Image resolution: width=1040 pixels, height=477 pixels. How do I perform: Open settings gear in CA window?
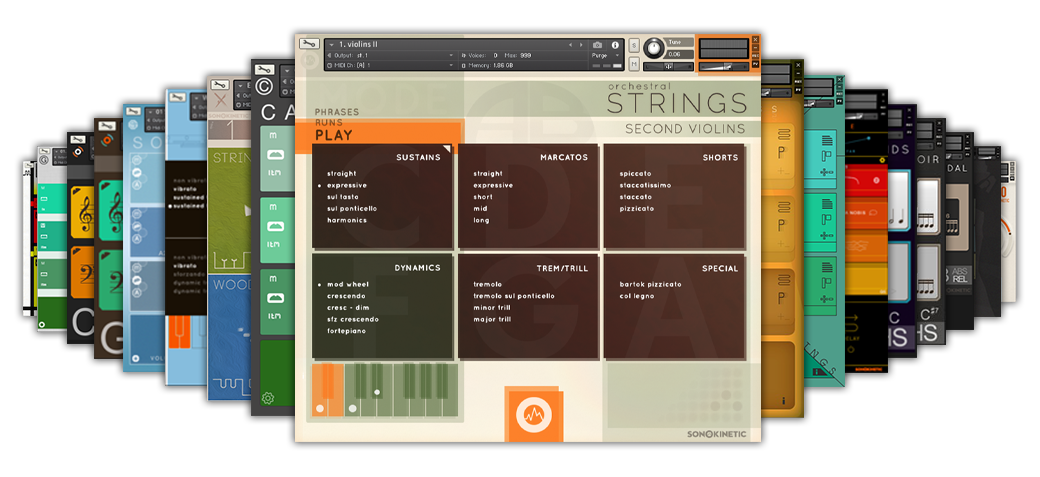268,399
